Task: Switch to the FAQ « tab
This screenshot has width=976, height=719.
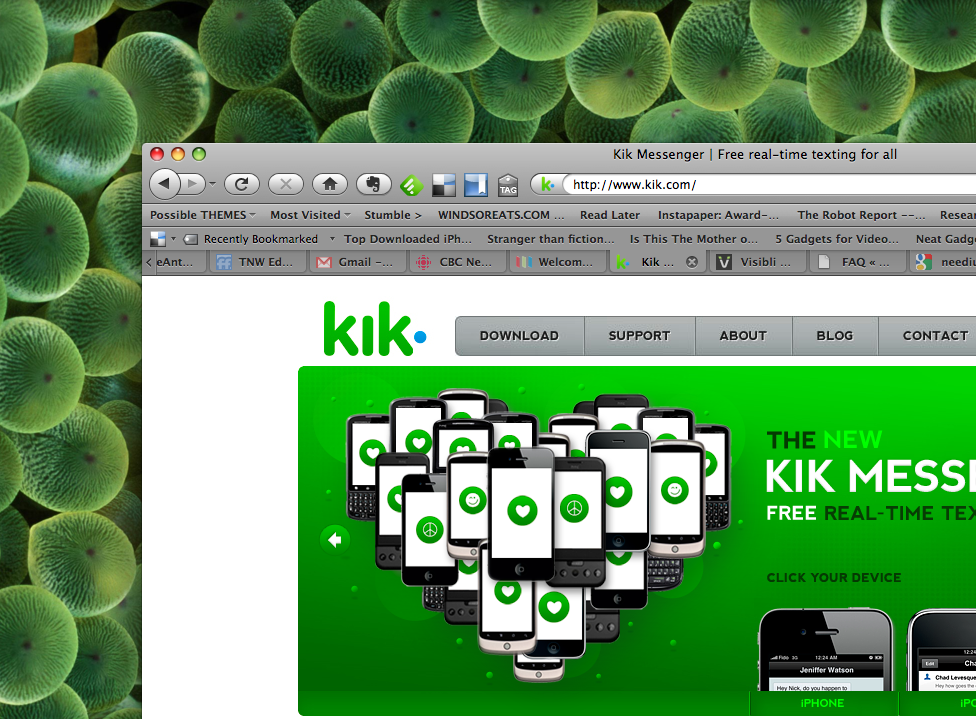Action: tap(858, 262)
